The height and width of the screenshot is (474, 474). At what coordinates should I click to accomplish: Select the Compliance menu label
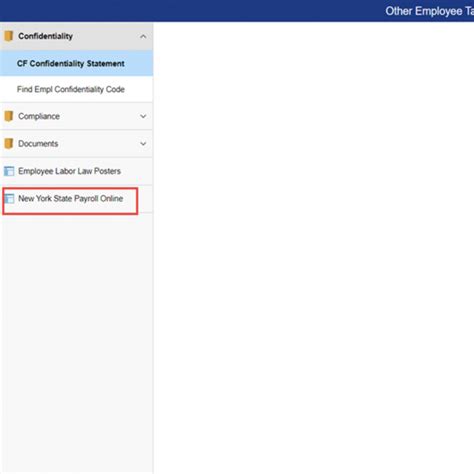pos(39,116)
